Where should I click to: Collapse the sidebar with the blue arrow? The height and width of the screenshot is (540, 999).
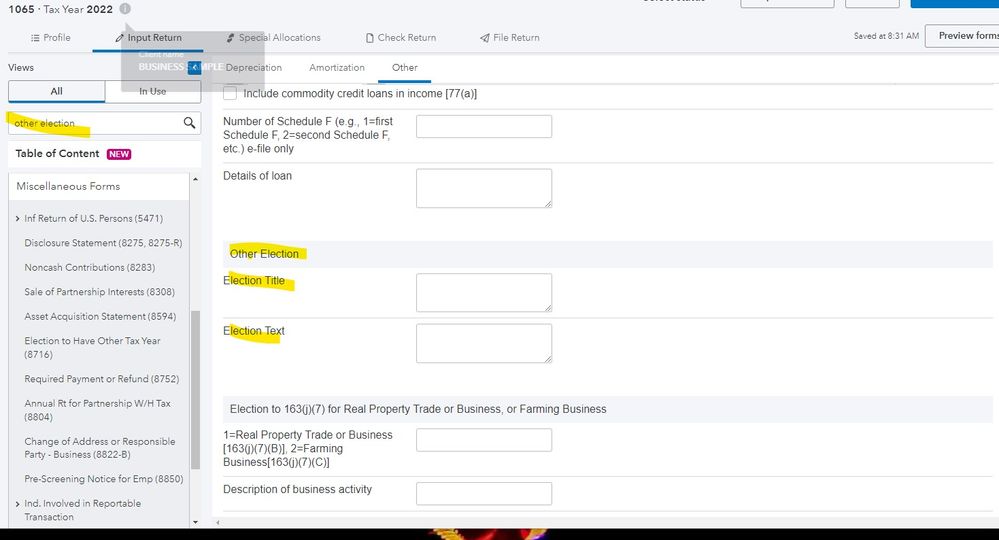click(194, 67)
